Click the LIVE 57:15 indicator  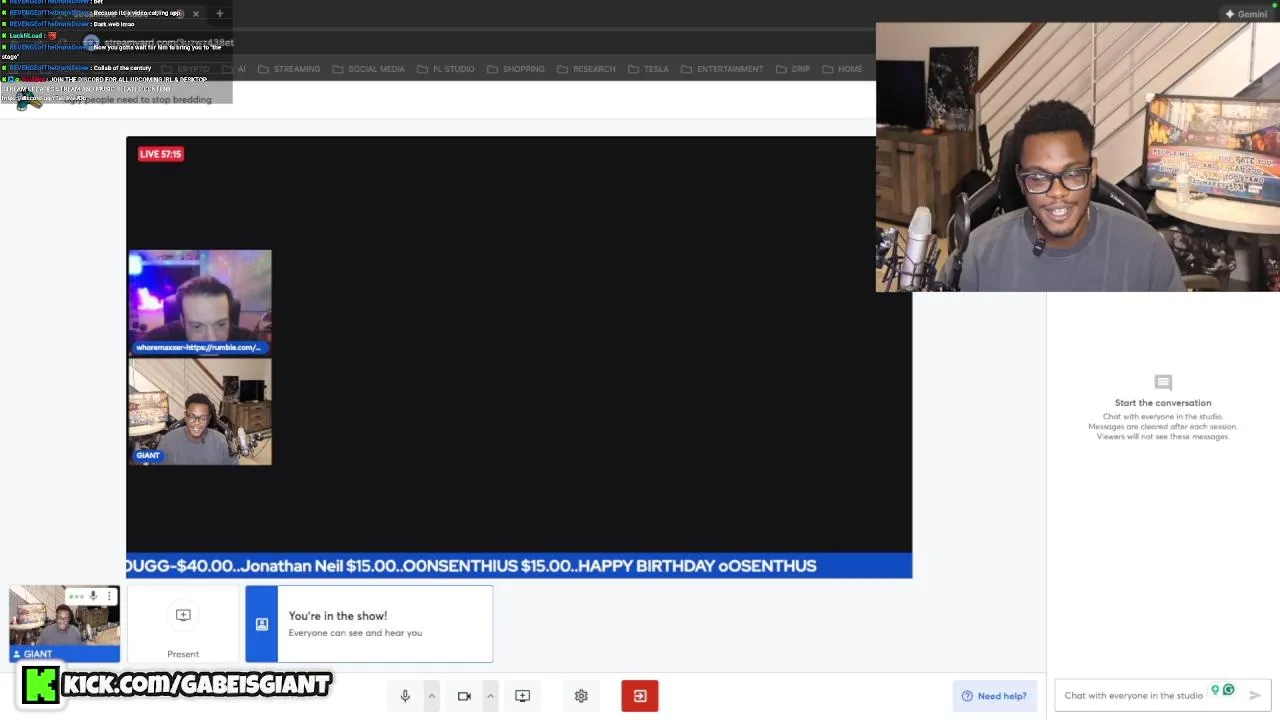click(161, 154)
